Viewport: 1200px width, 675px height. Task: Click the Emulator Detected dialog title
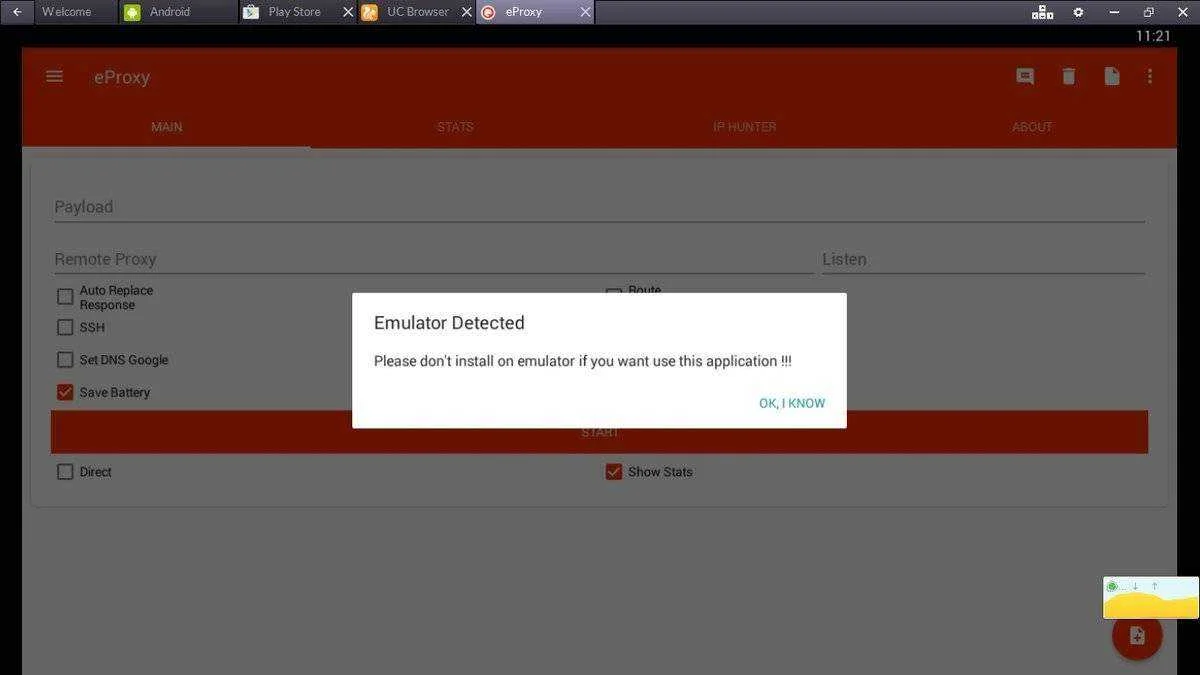click(x=449, y=323)
